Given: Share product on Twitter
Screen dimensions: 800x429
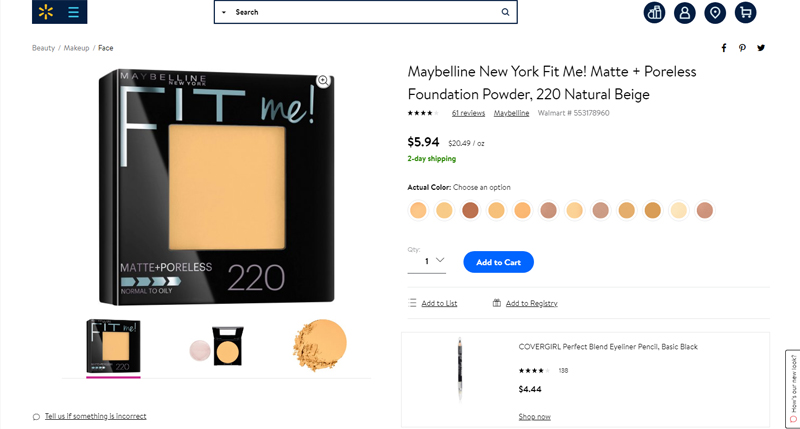Looking at the screenshot, I should 761,48.
